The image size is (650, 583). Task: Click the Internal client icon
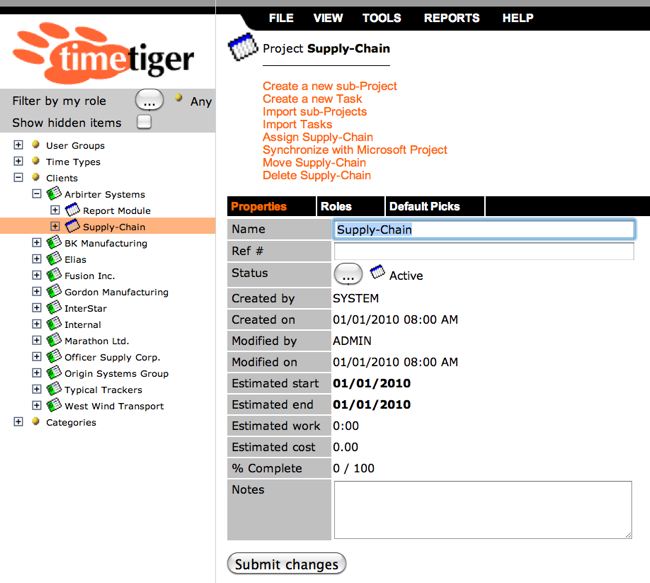[x=54, y=323]
